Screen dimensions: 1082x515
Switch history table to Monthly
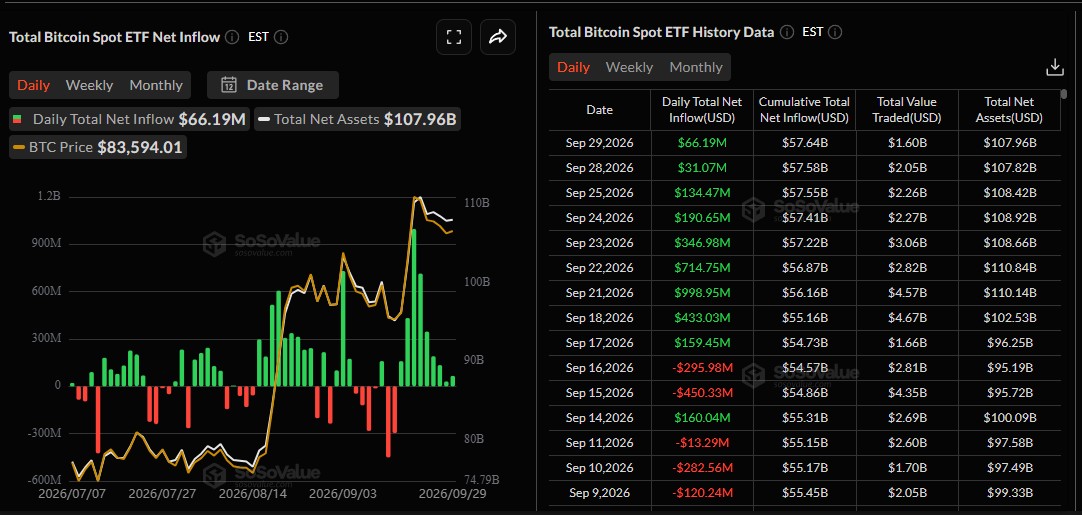(696, 67)
